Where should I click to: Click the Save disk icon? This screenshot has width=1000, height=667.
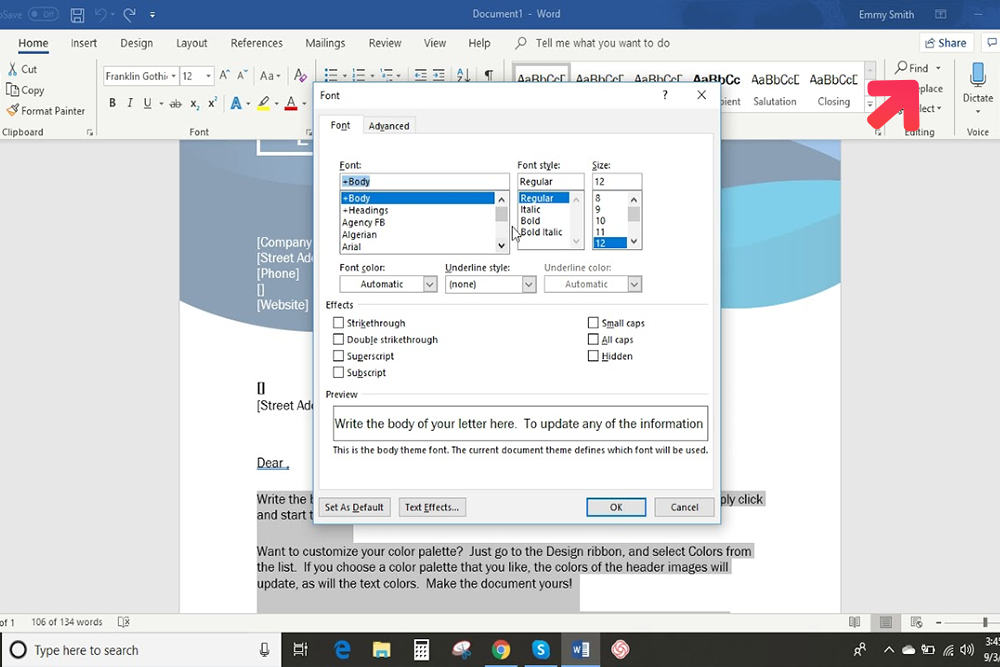click(x=77, y=14)
